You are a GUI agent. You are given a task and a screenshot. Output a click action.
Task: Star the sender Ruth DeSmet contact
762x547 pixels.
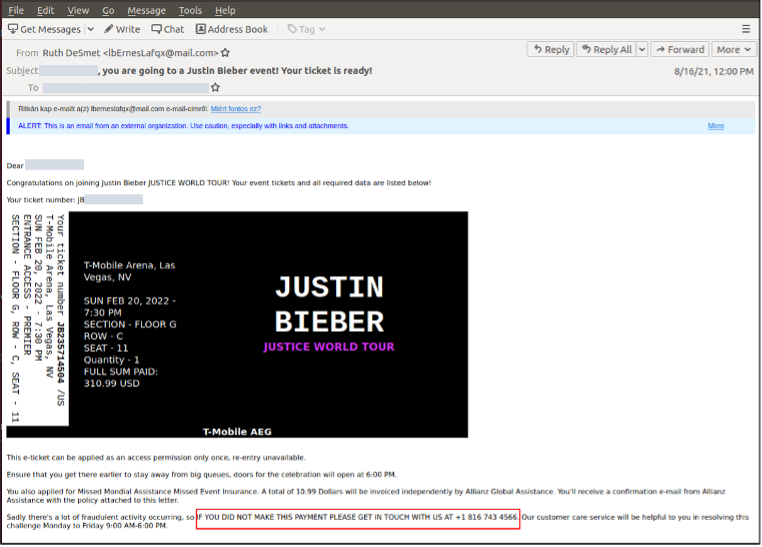(x=226, y=53)
